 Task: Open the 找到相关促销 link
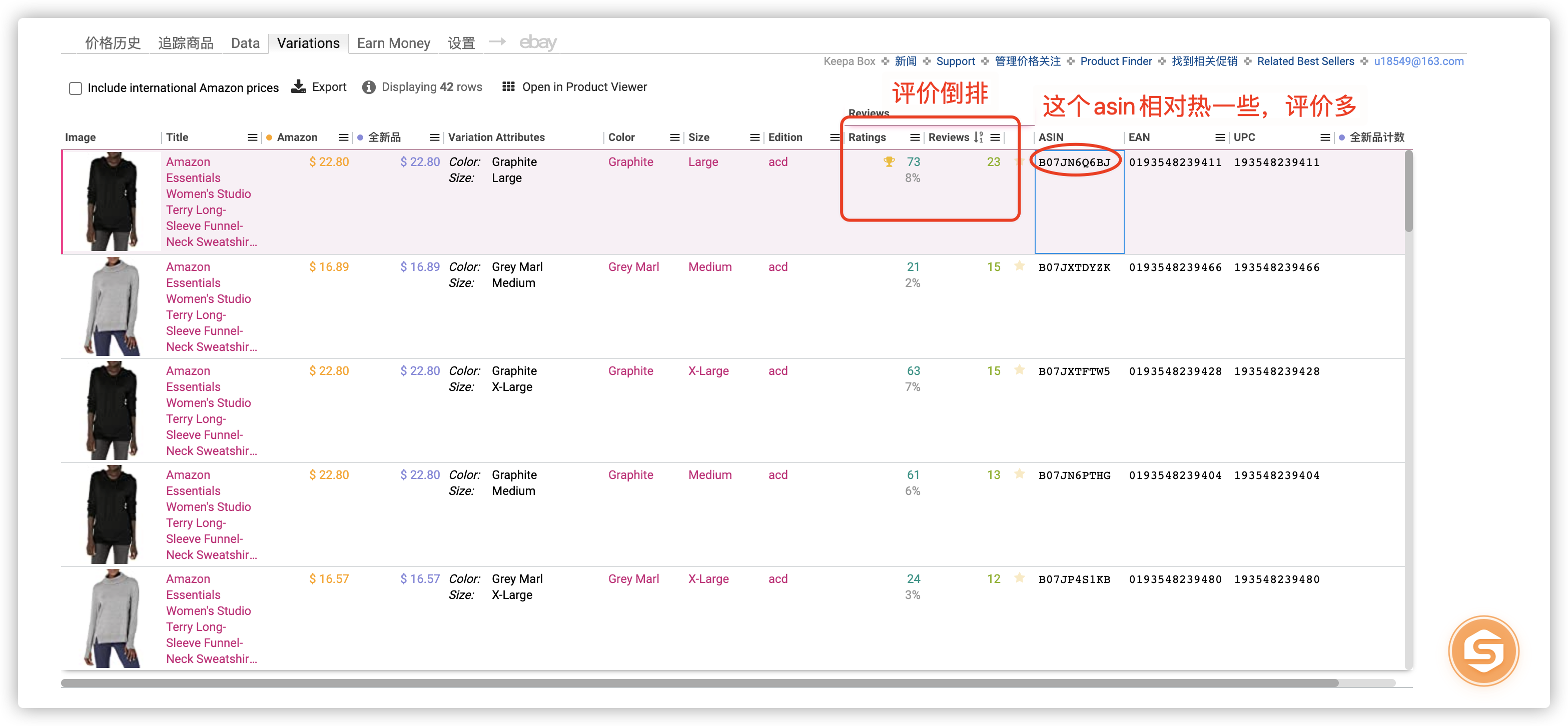tap(1205, 61)
